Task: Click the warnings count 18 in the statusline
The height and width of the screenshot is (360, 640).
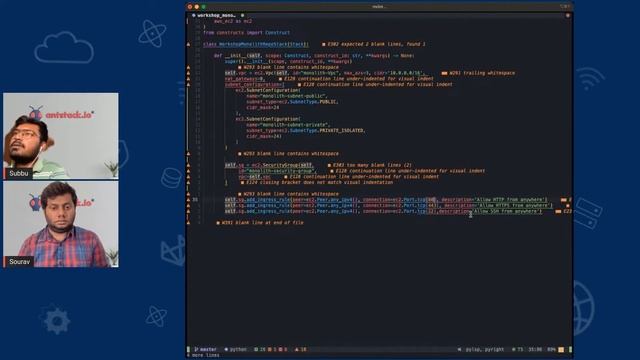Action: pos(301,350)
